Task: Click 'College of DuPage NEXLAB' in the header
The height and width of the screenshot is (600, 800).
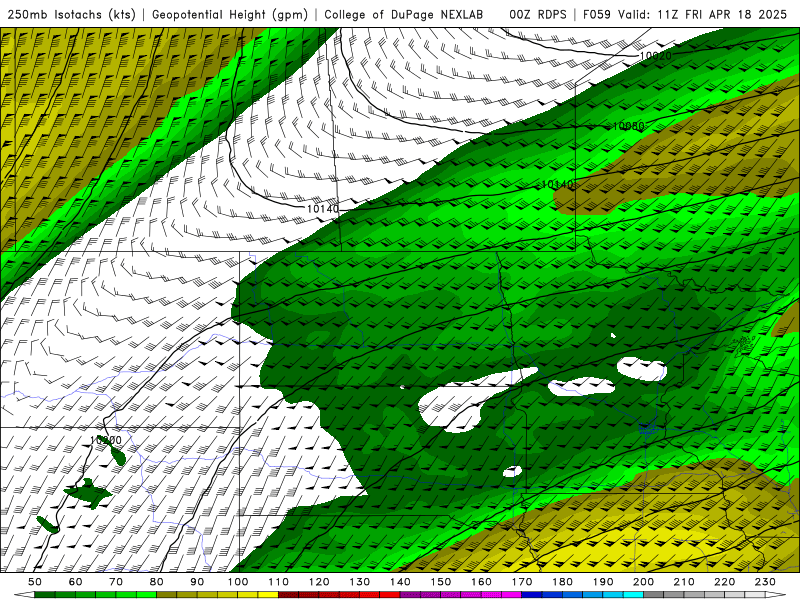Action: 404,15
